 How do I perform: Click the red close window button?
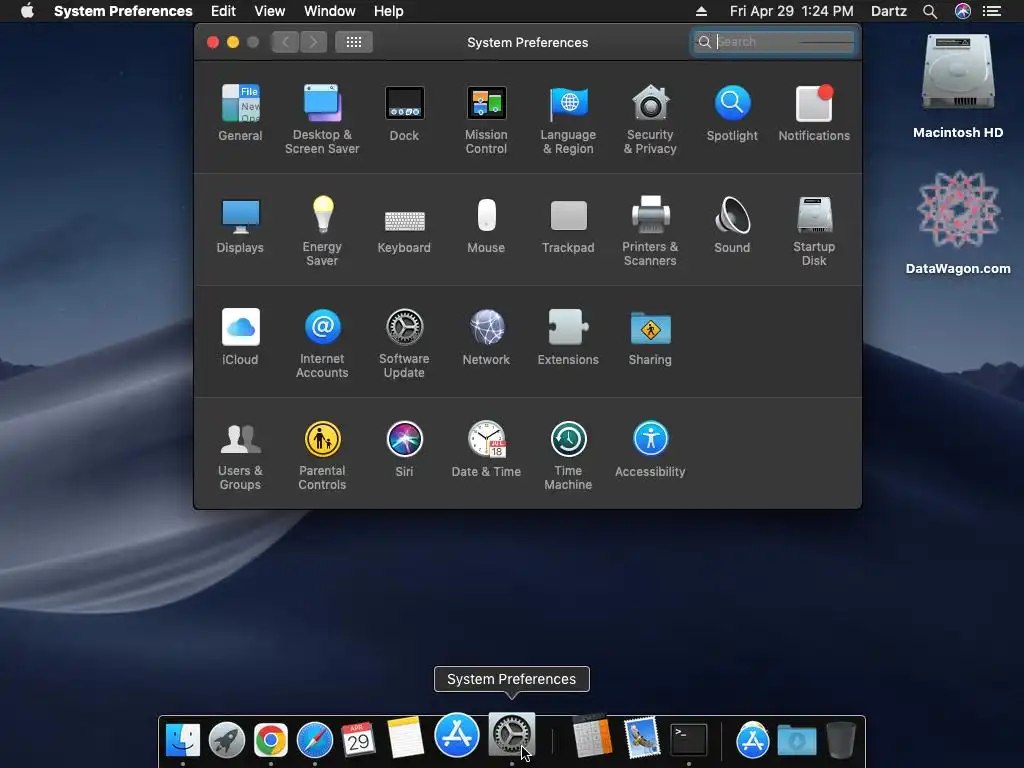pos(213,42)
